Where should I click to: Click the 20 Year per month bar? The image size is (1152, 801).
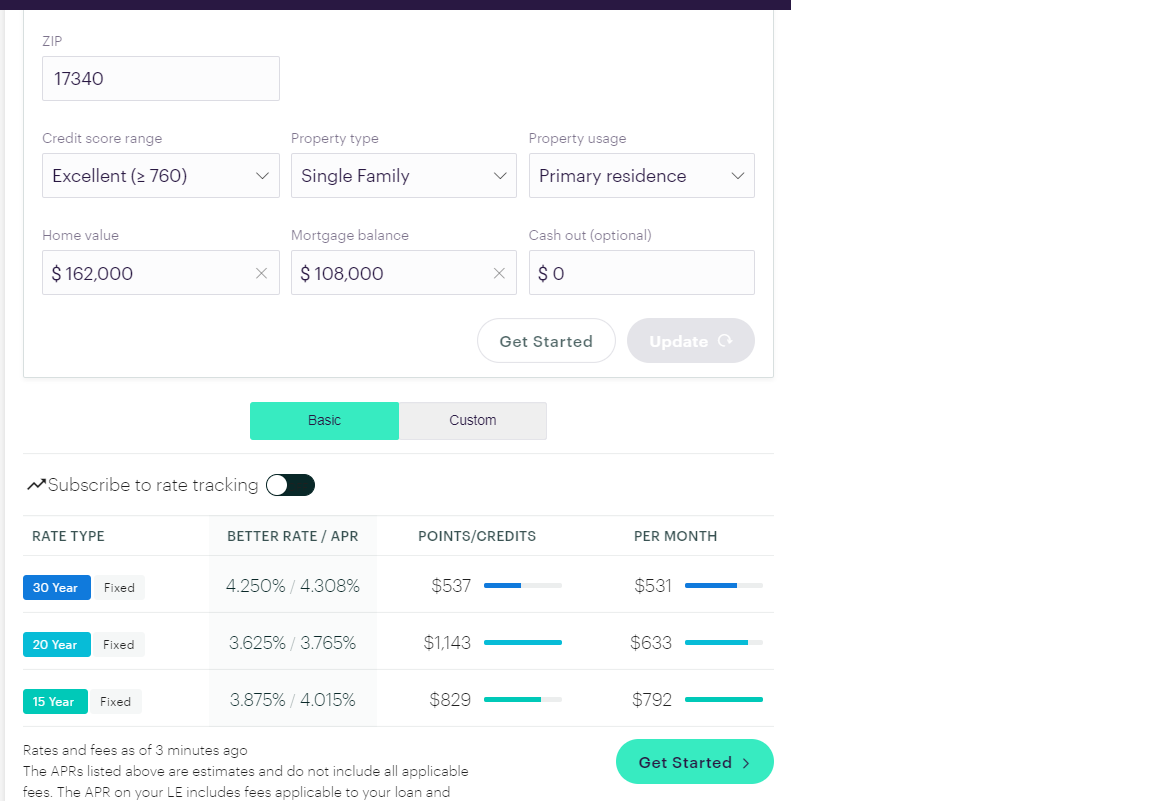pos(723,642)
